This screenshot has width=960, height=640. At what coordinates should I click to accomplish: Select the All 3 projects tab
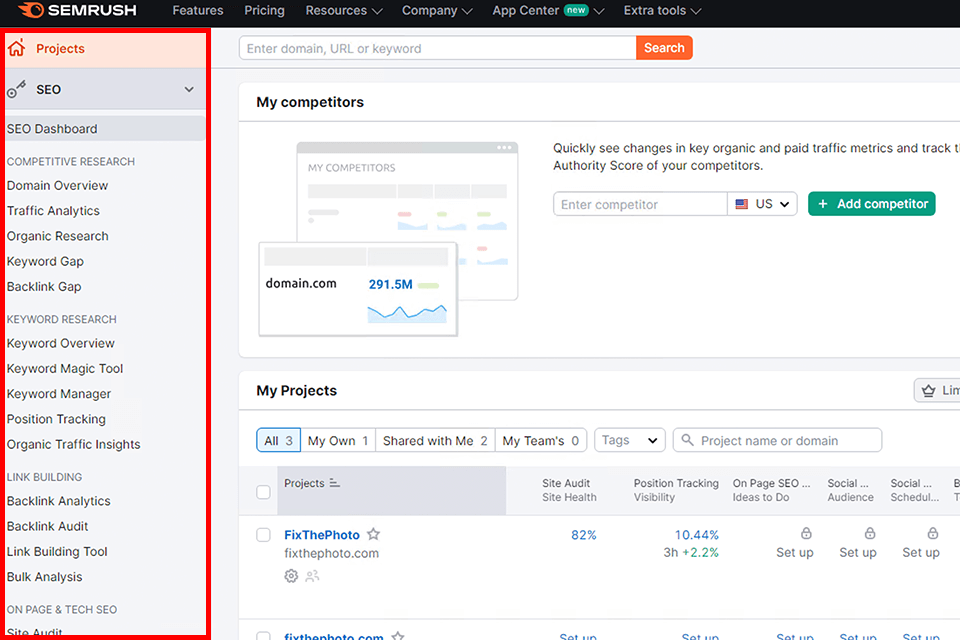point(279,440)
